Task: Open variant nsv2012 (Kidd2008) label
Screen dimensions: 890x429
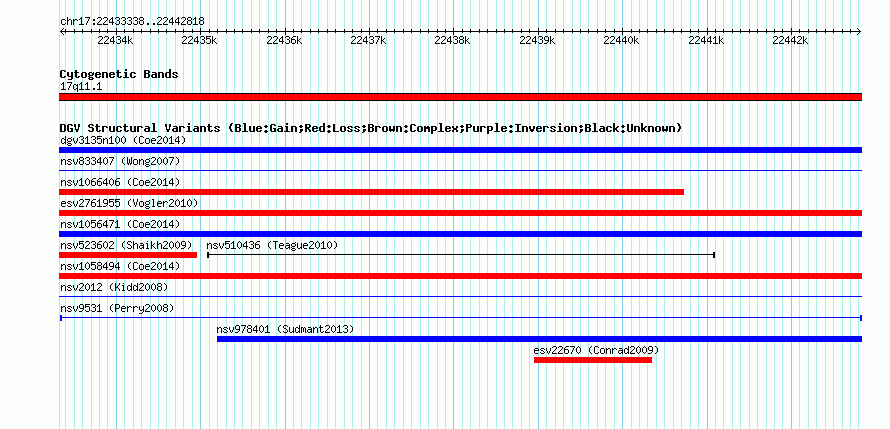Action: (114, 287)
